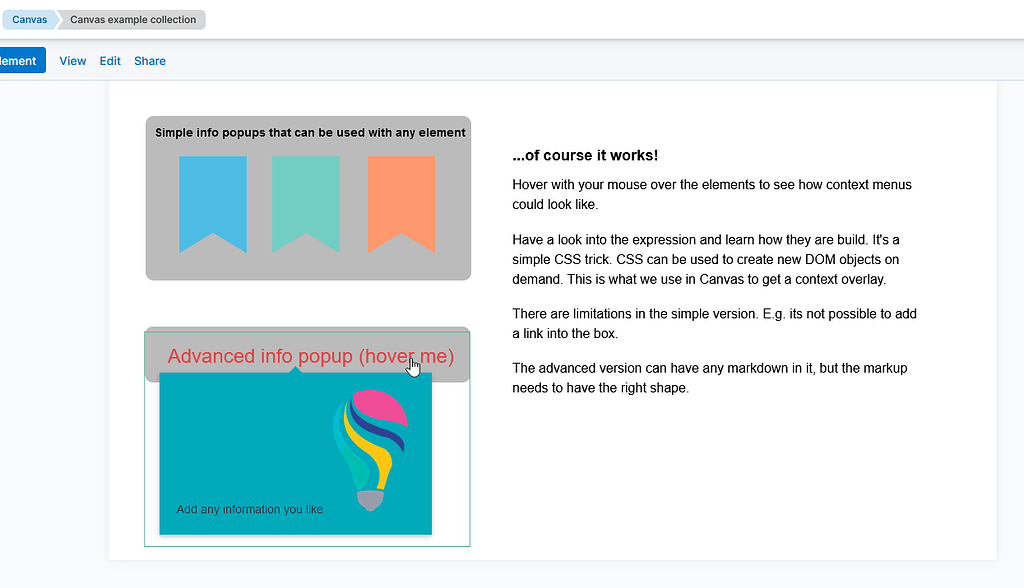The image size is (1024, 588).
Task: Click the teal bookmark ribbon icon
Action: click(x=306, y=204)
